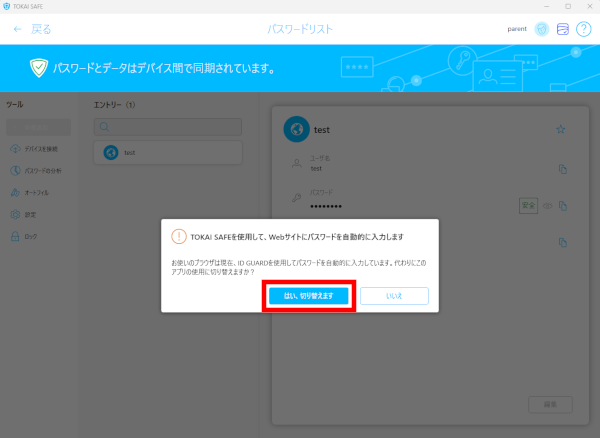Mark test entry favorite with star
The height and width of the screenshot is (438, 600).
(x=561, y=129)
